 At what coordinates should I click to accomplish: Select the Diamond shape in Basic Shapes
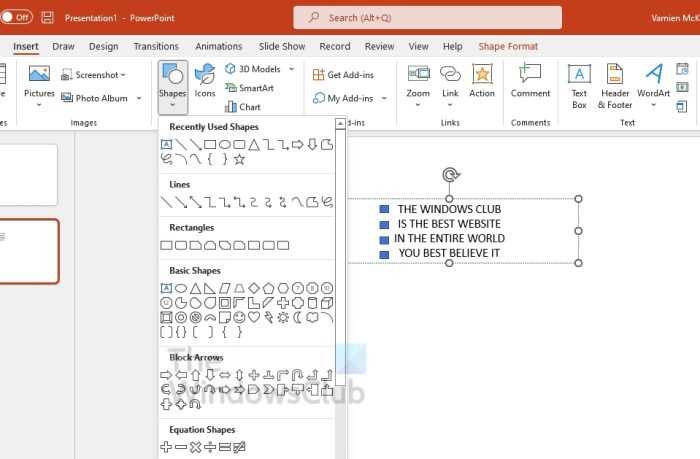tap(254, 288)
